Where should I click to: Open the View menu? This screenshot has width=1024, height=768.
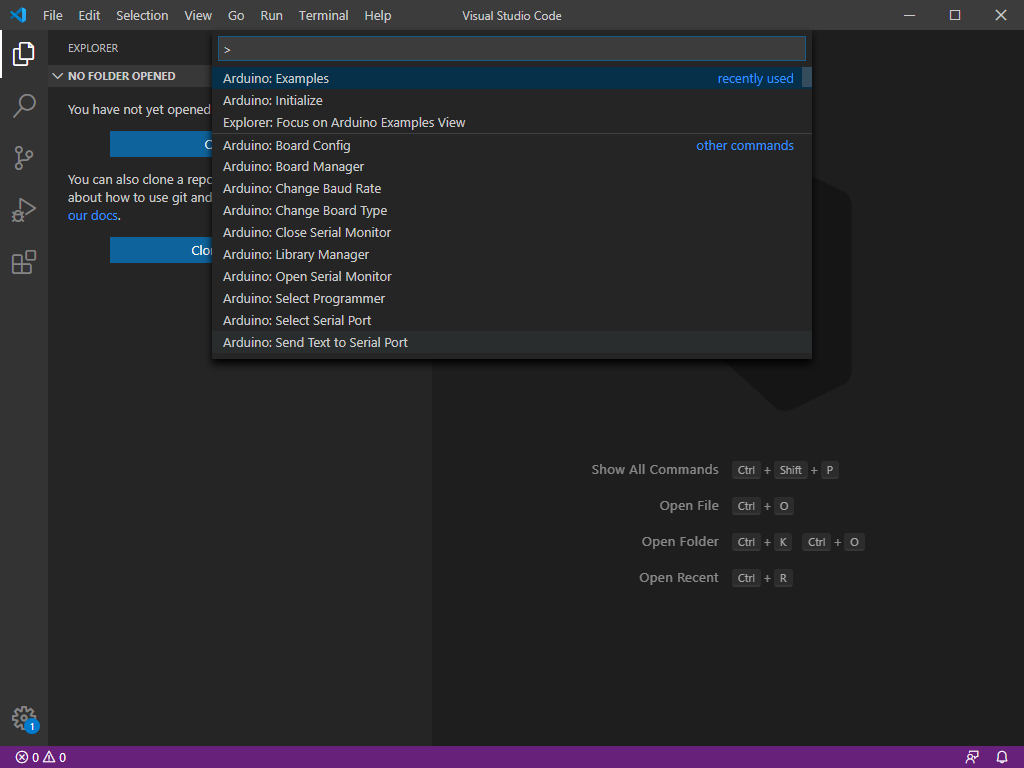(198, 15)
